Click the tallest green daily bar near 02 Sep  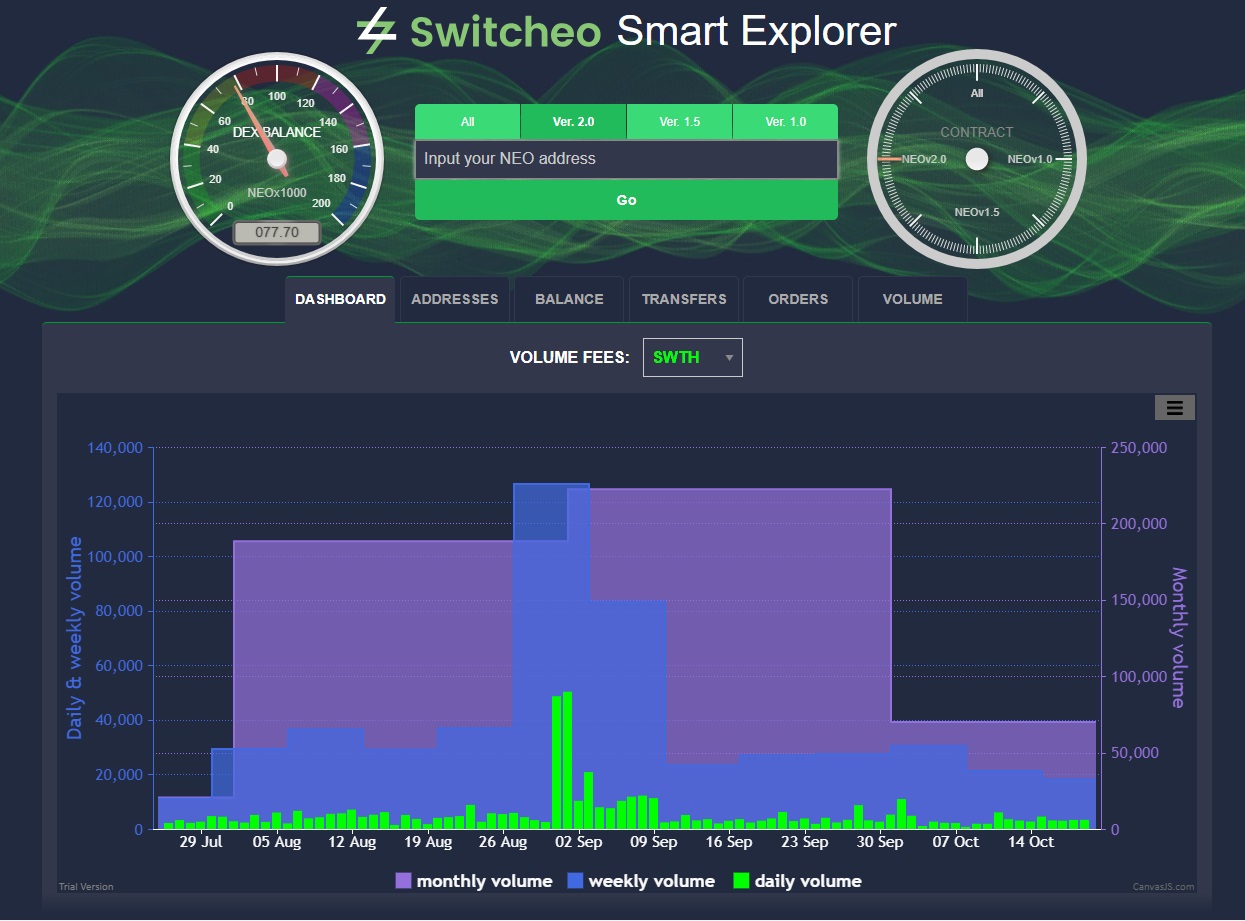[x=567, y=760]
